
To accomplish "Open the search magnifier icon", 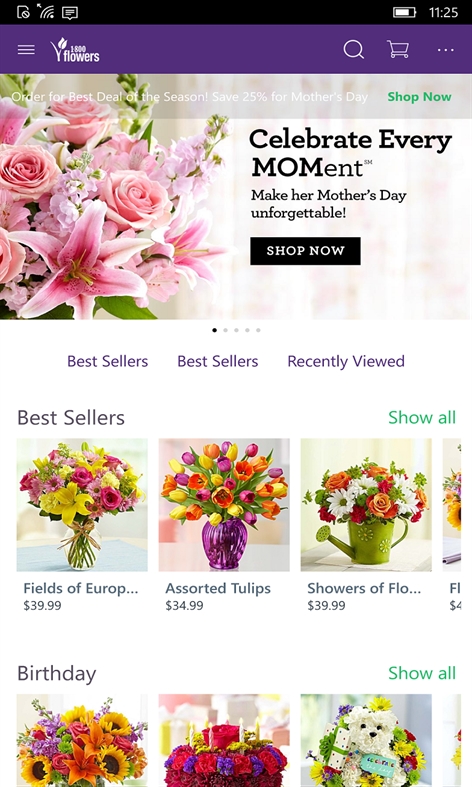I will tap(353, 50).
